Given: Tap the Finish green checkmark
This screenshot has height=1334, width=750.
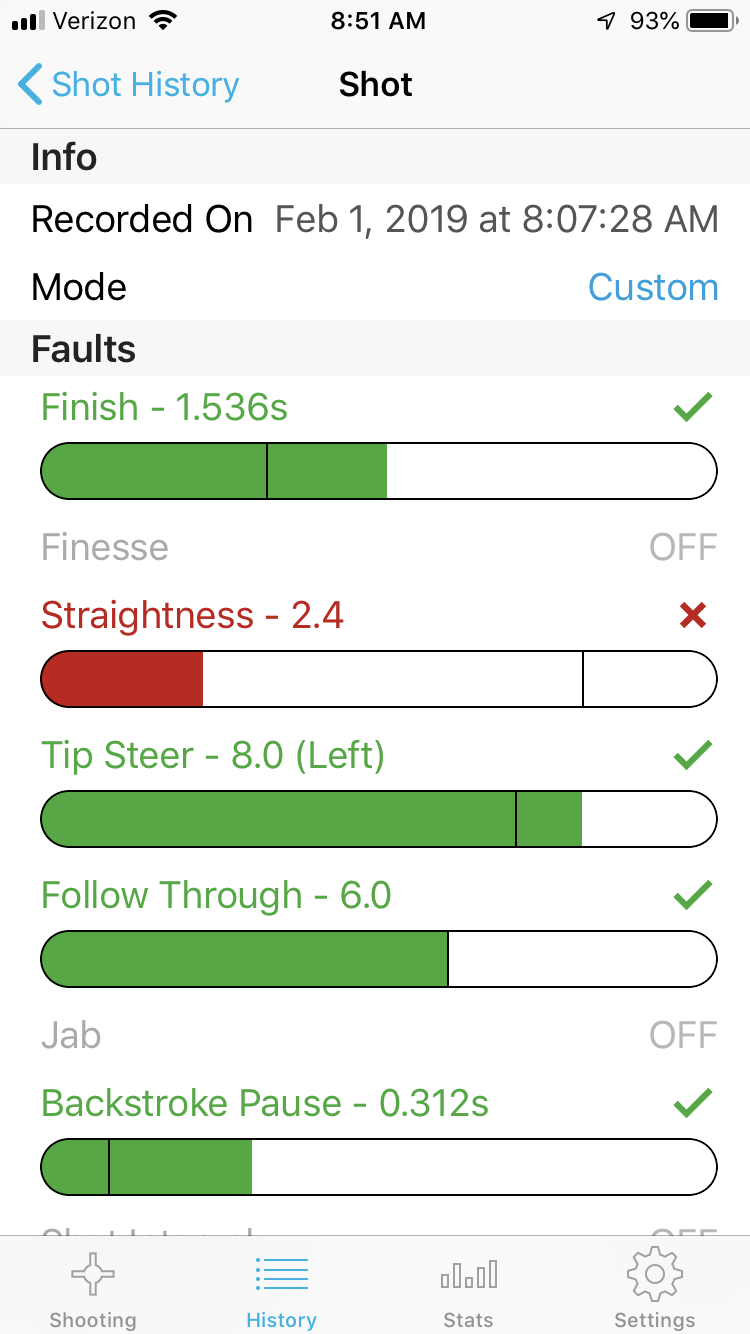Looking at the screenshot, I should pos(692,406).
